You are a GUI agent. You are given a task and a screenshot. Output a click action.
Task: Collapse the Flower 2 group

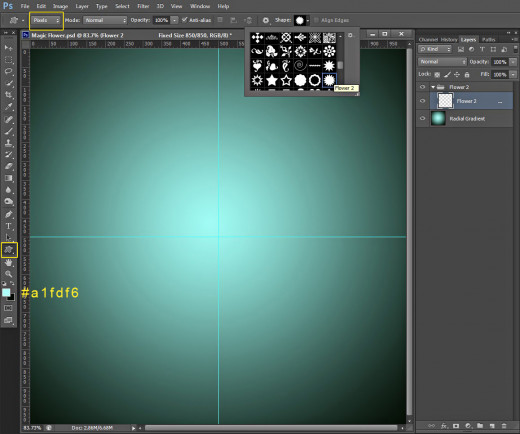[433, 87]
